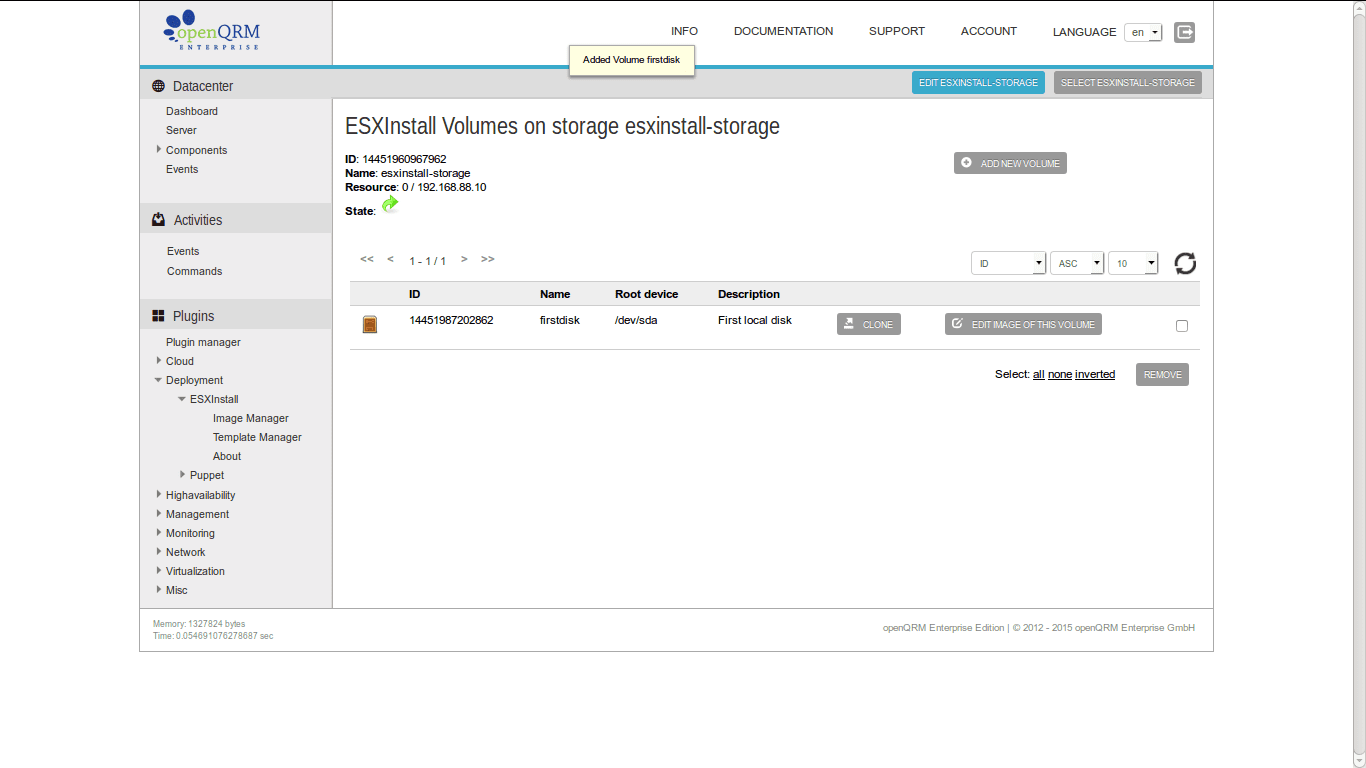The image size is (1366, 768).
Task: Collapse the ESXInstall tree node
Action: [182, 399]
